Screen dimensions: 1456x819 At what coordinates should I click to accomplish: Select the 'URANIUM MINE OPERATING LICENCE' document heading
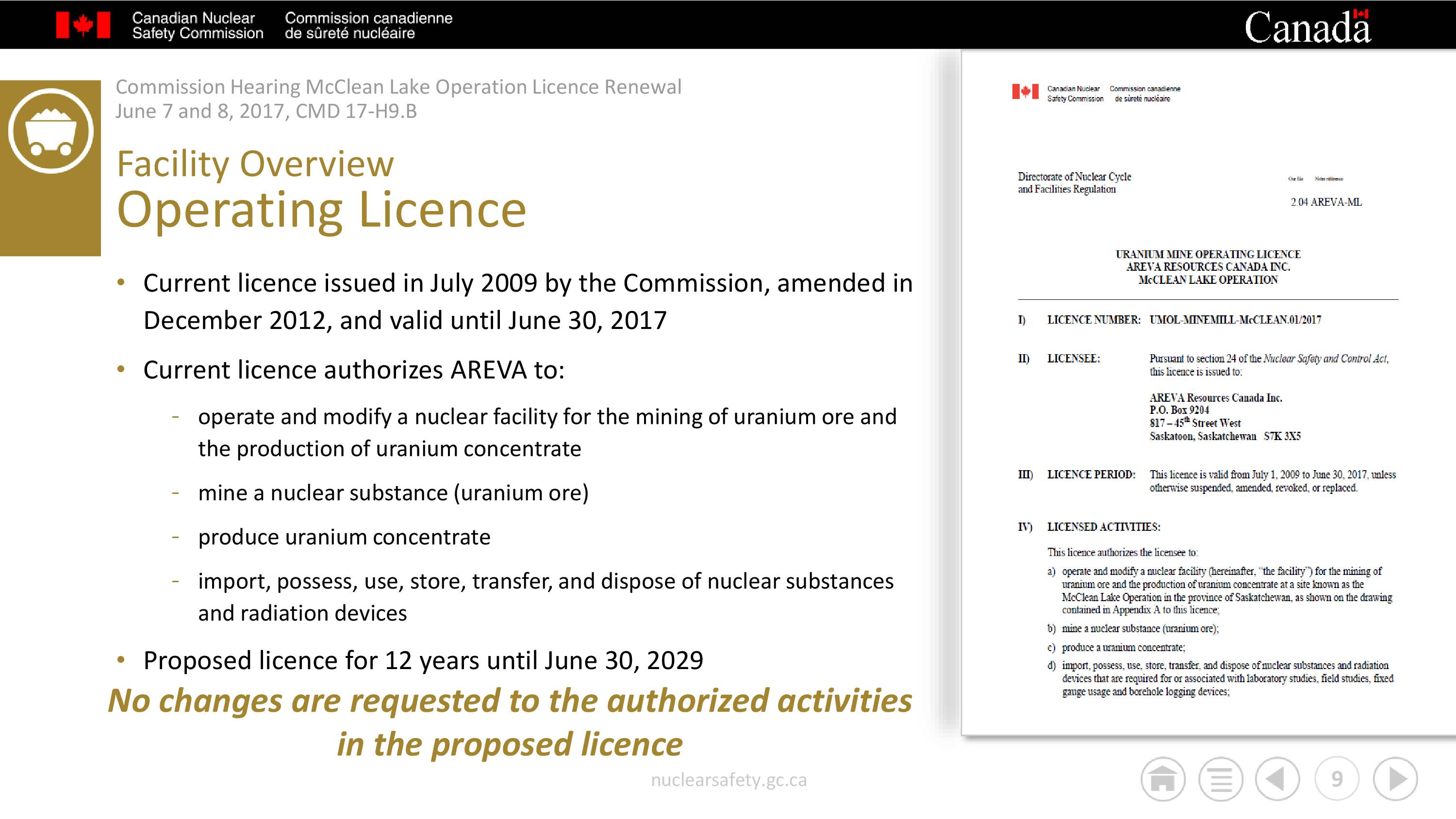(x=1208, y=254)
